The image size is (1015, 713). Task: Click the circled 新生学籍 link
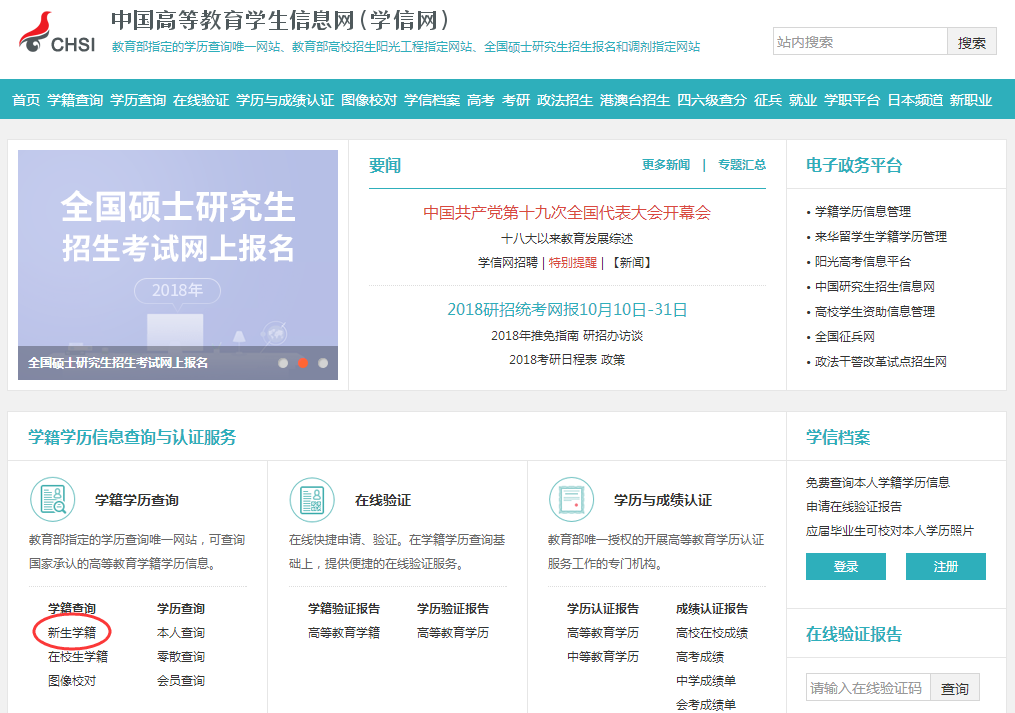72,633
